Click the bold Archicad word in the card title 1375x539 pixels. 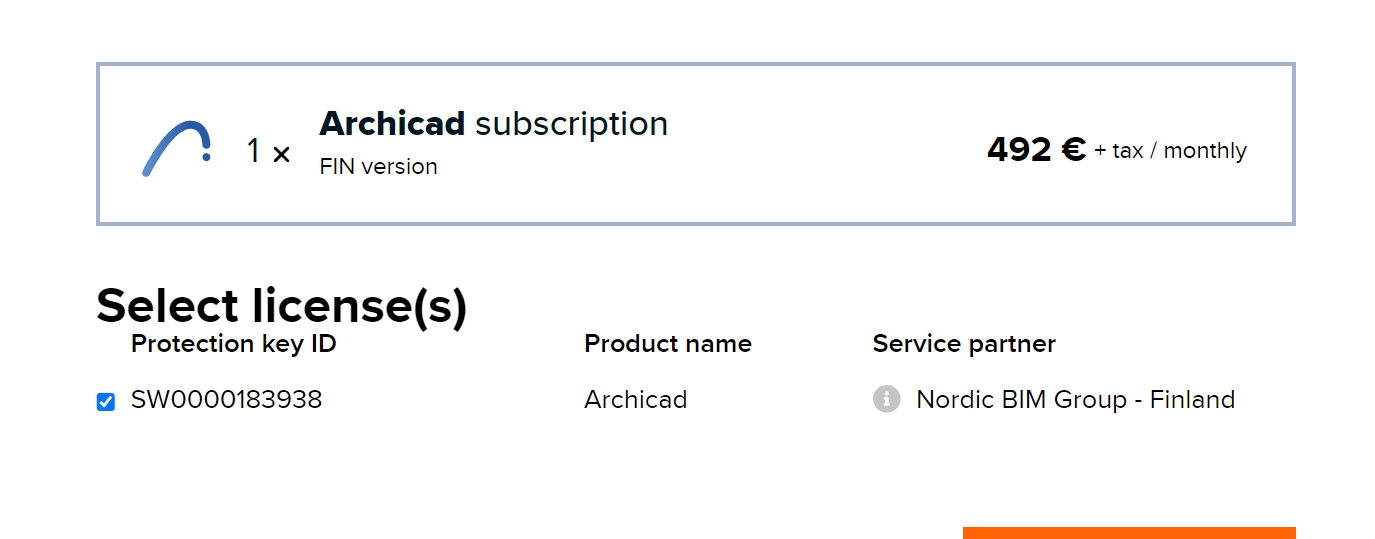coord(392,124)
